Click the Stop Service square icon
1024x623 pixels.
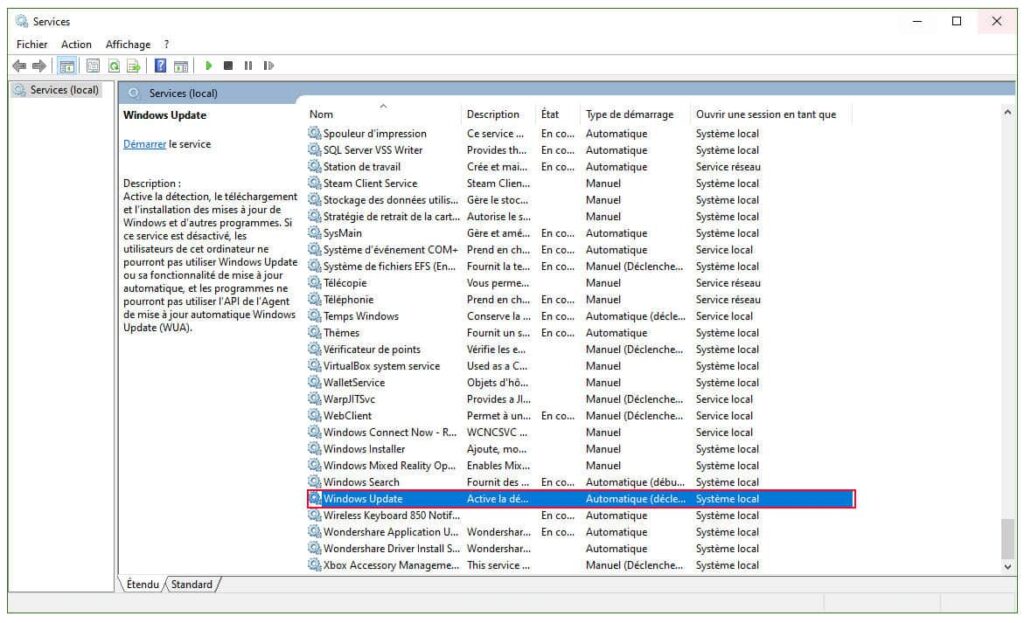228,66
